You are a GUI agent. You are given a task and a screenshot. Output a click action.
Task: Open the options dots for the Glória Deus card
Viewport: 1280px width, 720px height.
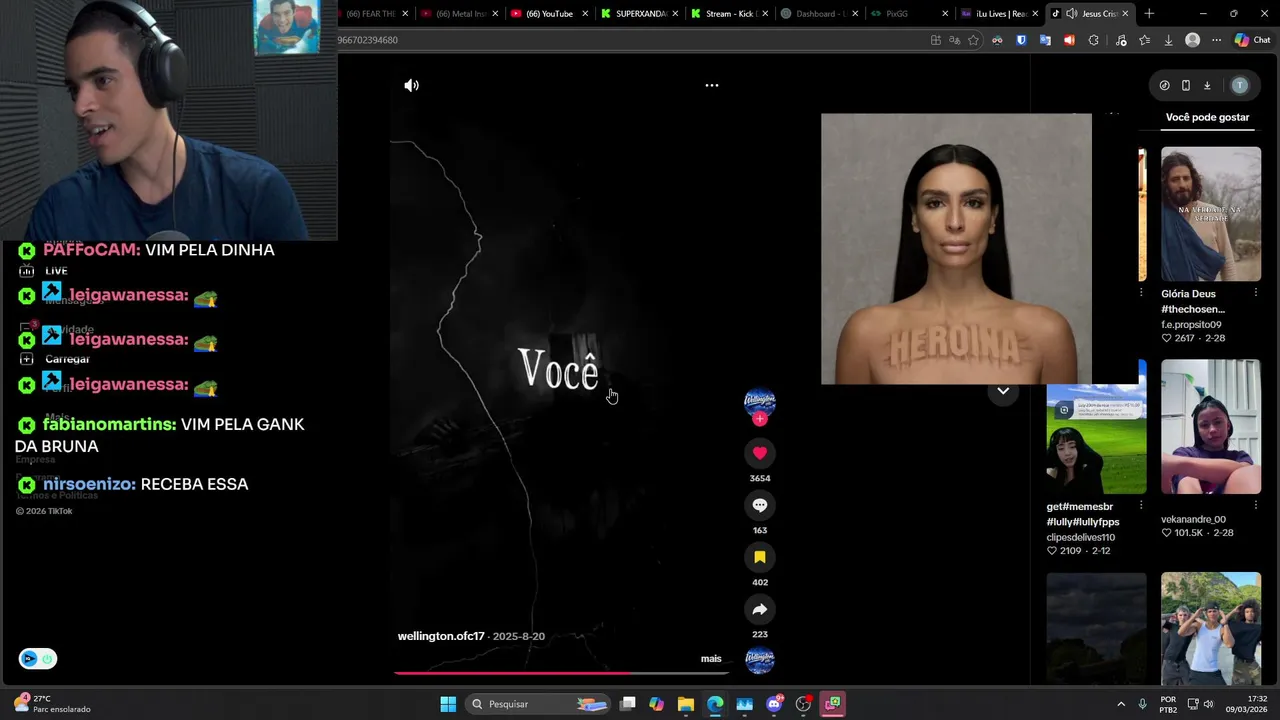coord(1256,293)
